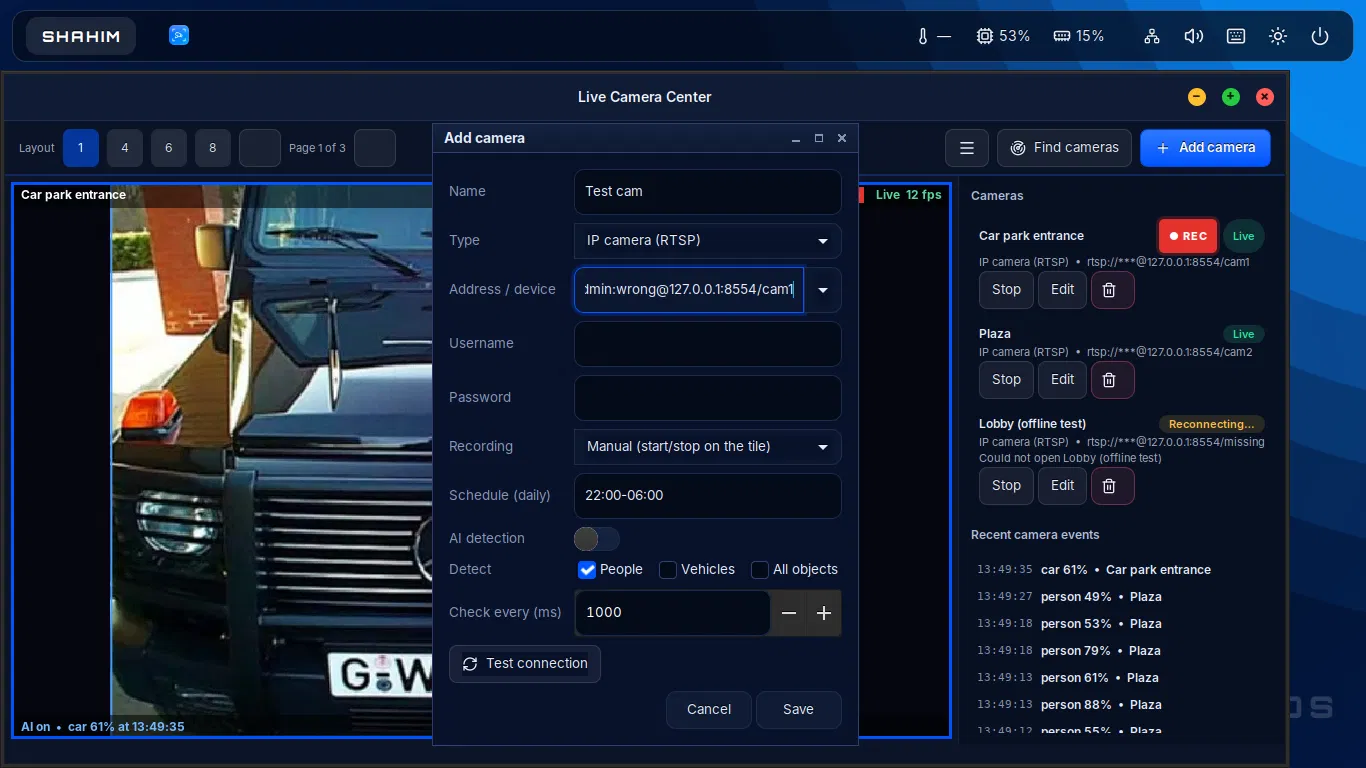Click Test connection button
This screenshot has width=1366, height=768.
click(525, 664)
